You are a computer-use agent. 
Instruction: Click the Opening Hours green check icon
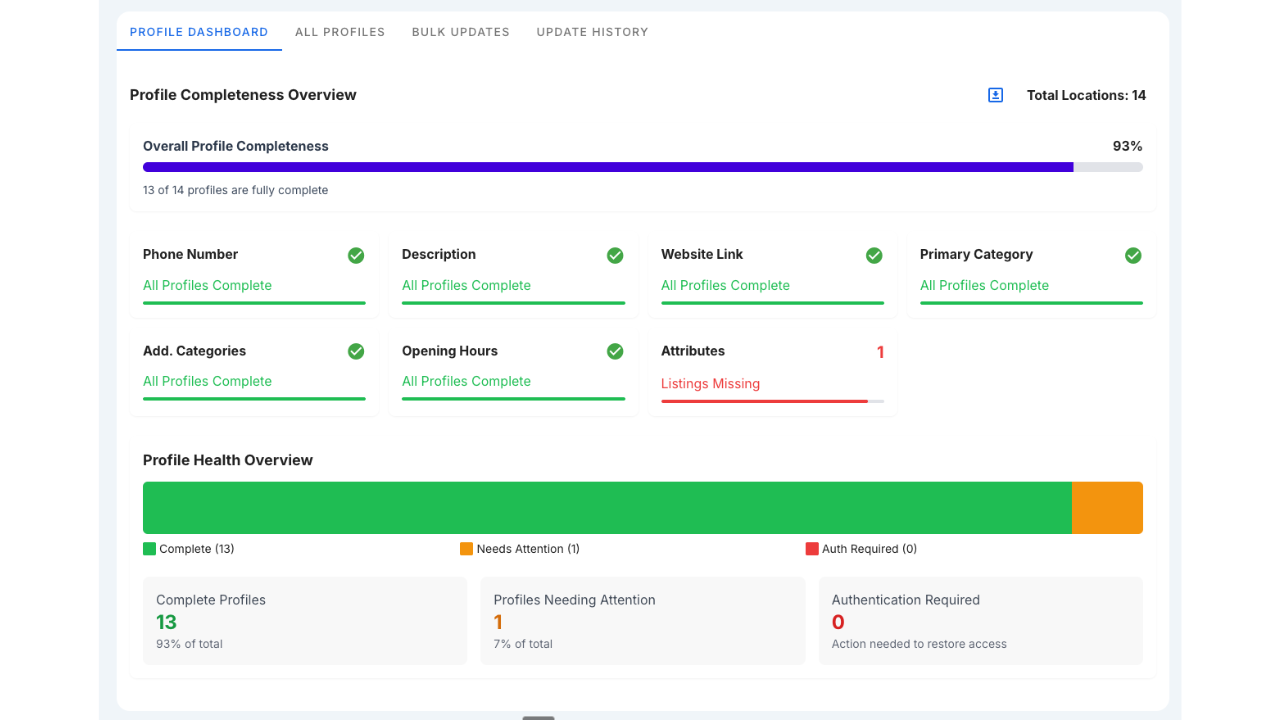pos(615,351)
